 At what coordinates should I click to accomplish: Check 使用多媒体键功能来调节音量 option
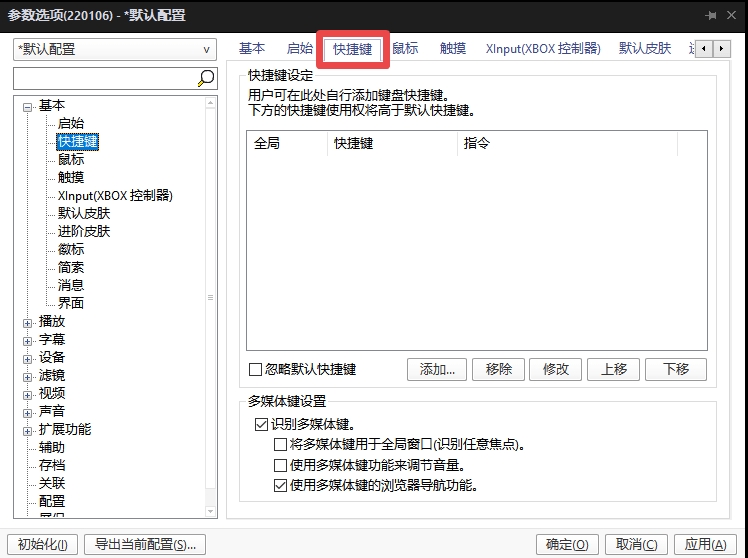[280, 465]
